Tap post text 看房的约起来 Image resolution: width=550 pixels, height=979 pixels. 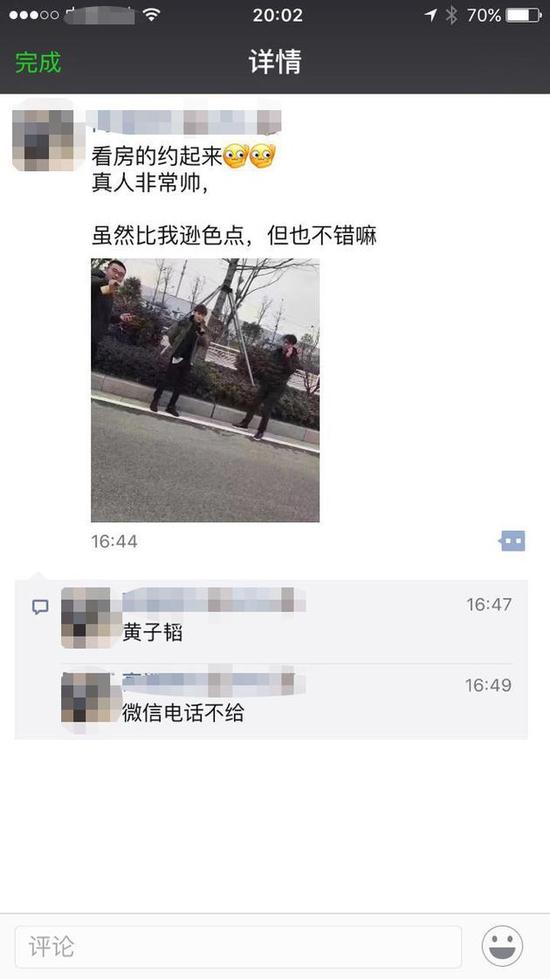tap(157, 157)
